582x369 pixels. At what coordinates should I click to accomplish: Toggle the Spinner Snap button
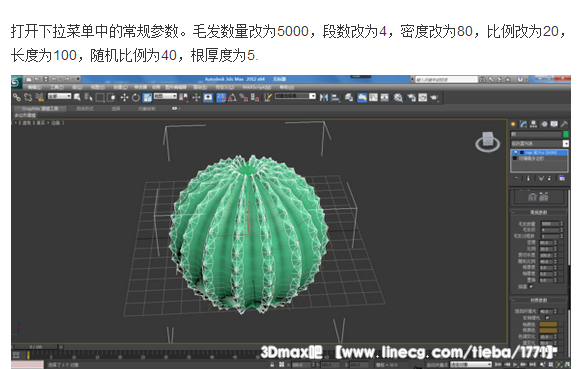pos(255,97)
